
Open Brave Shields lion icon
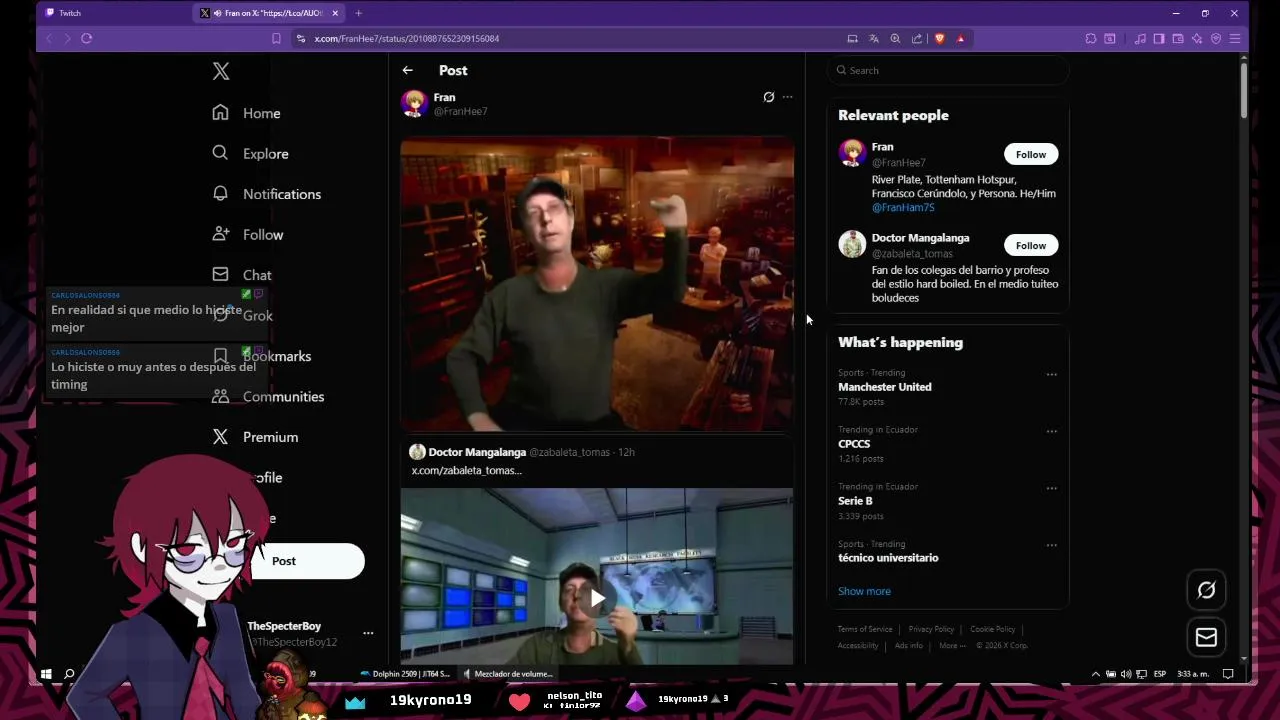(x=939, y=38)
